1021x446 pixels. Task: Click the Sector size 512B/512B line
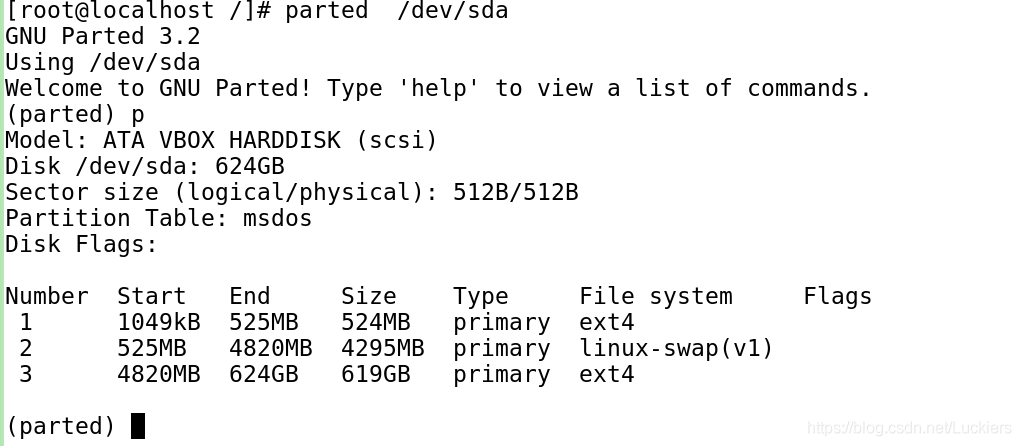[292, 192]
